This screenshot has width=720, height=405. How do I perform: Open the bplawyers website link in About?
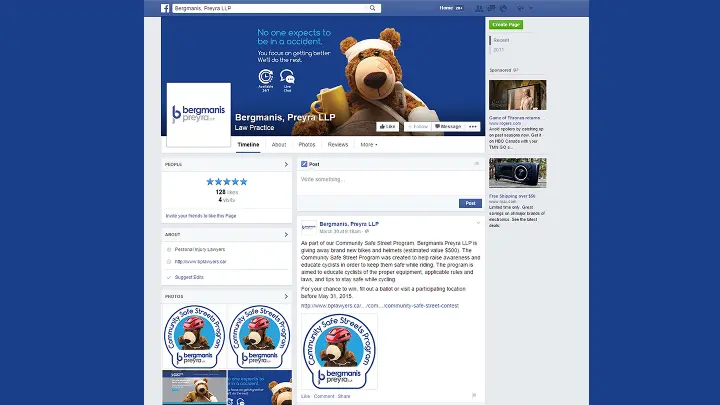click(x=201, y=262)
